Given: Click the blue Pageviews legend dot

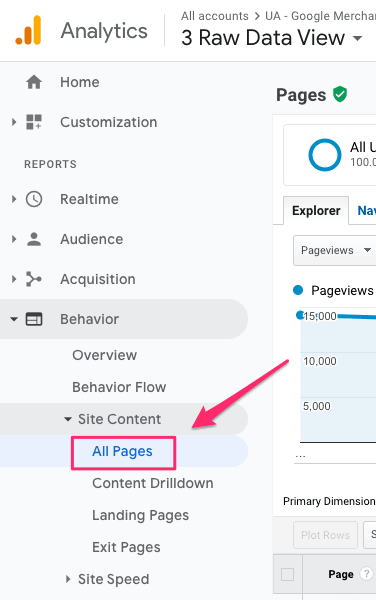Looking at the screenshot, I should point(298,290).
